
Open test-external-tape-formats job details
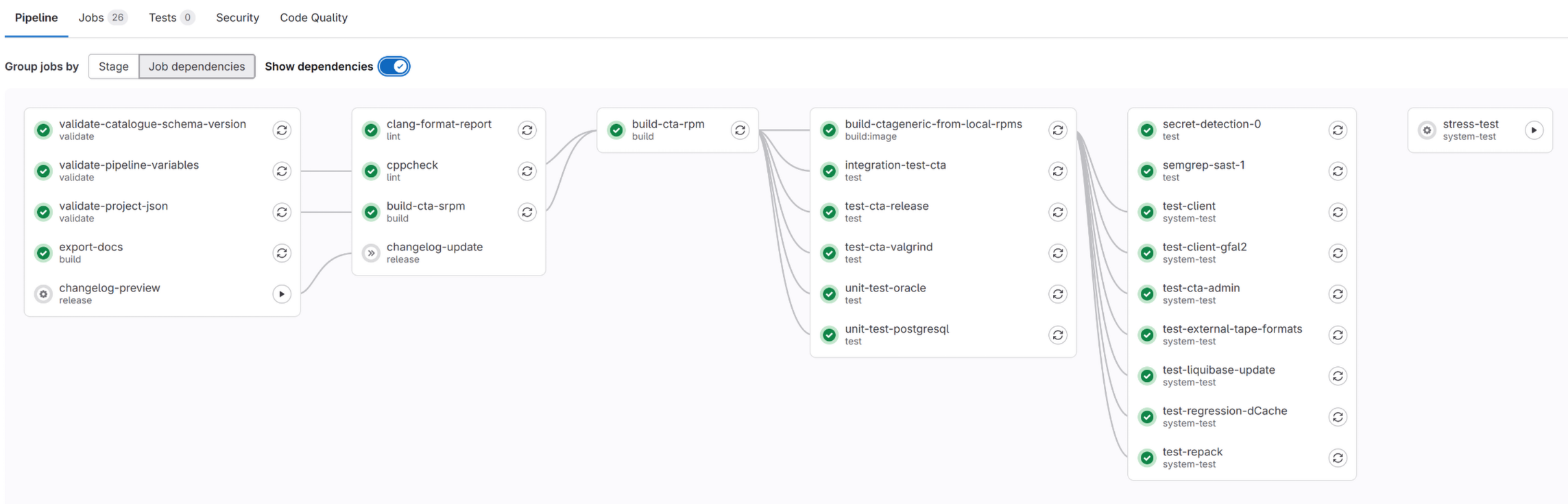pyautogui.click(x=1231, y=330)
